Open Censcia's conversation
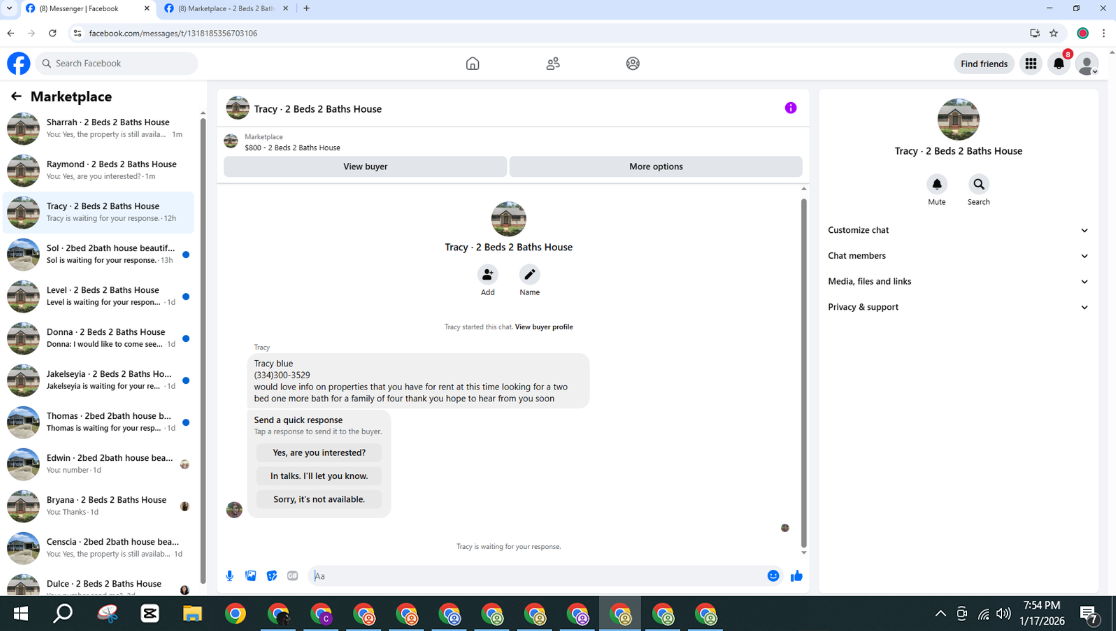1116x631 pixels. click(98, 548)
